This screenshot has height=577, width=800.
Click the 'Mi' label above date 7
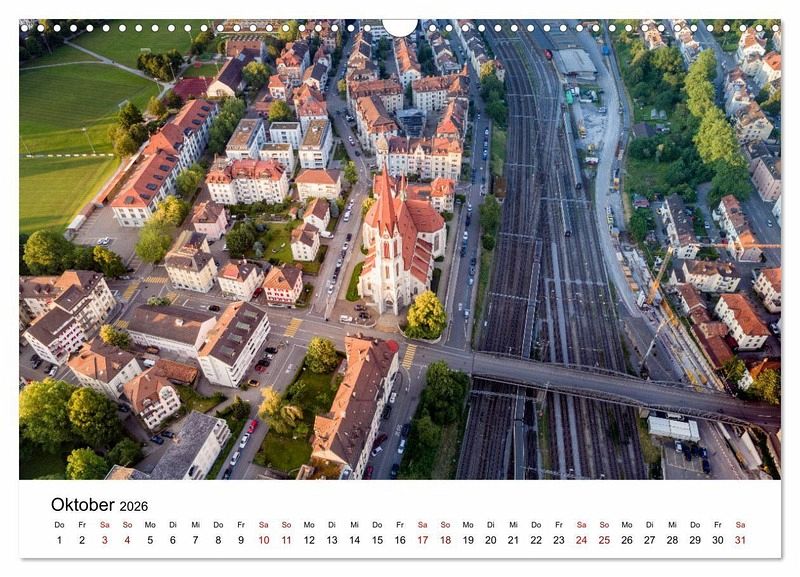coord(195,524)
